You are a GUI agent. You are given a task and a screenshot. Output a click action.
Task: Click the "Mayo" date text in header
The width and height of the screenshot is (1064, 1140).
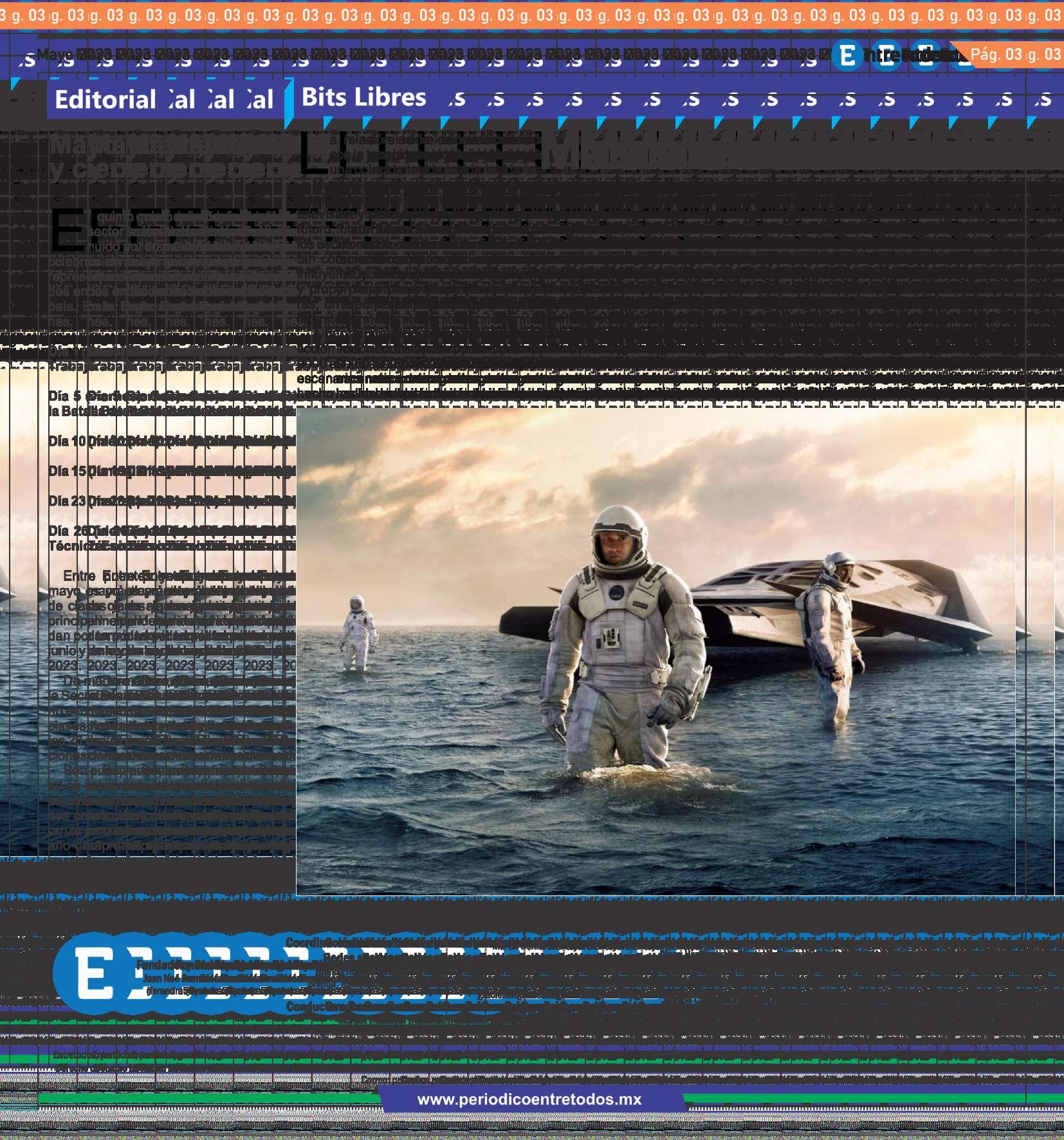pyautogui.click(x=55, y=54)
